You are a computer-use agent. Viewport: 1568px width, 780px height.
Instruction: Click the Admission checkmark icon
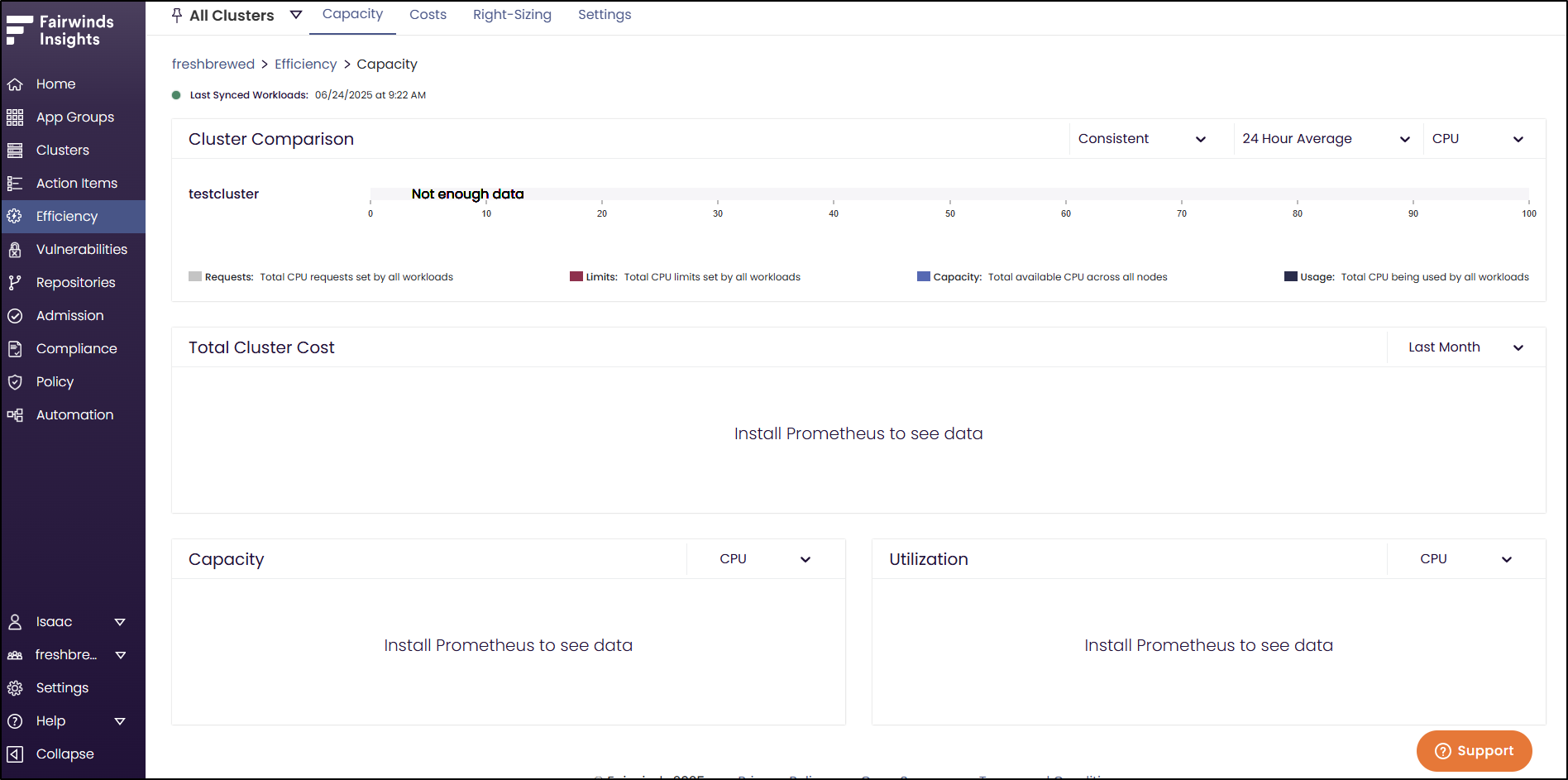click(x=15, y=316)
